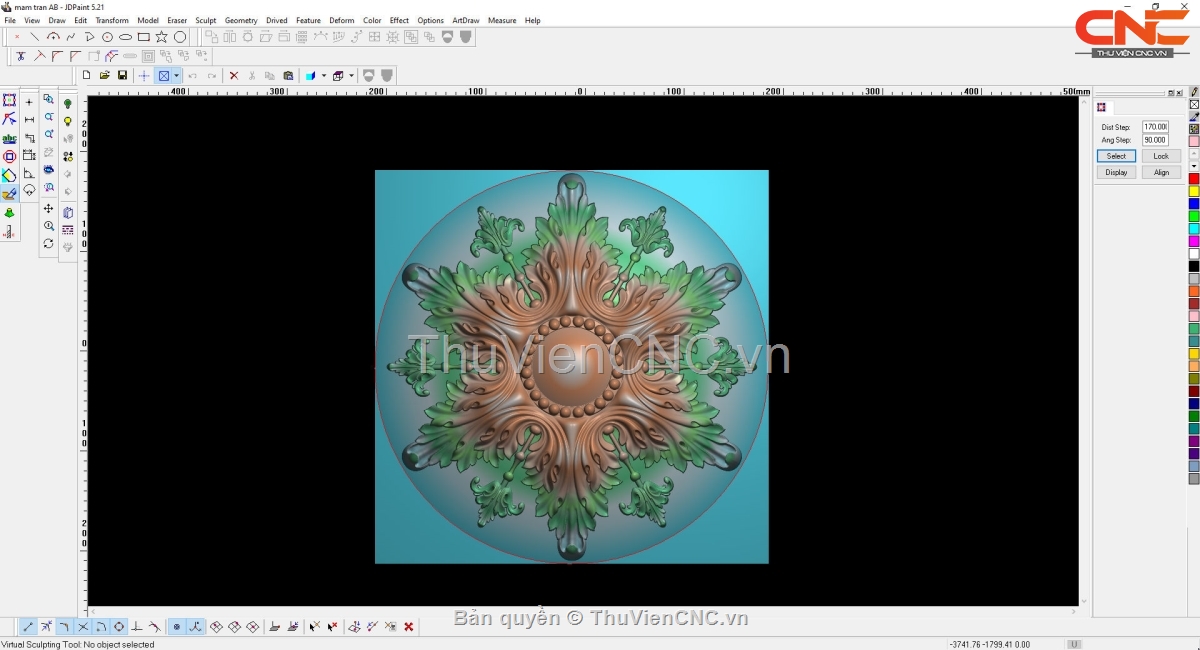
Task: Click the Dist Step input field
Action: pyautogui.click(x=1155, y=127)
